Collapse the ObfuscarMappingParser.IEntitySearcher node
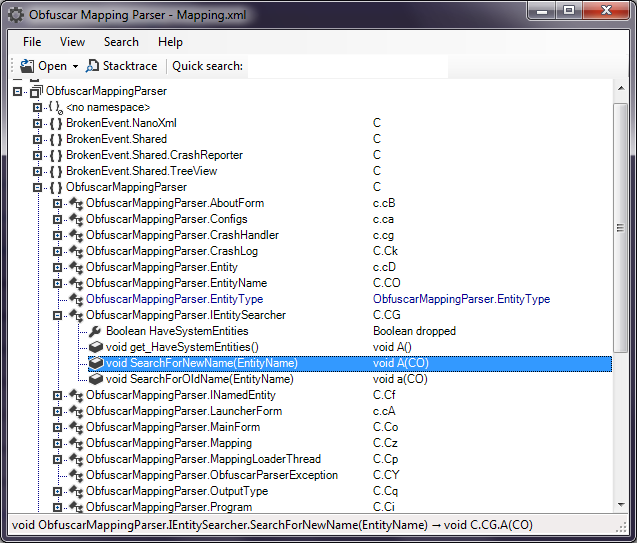This screenshot has width=637, height=543. tap(57, 315)
